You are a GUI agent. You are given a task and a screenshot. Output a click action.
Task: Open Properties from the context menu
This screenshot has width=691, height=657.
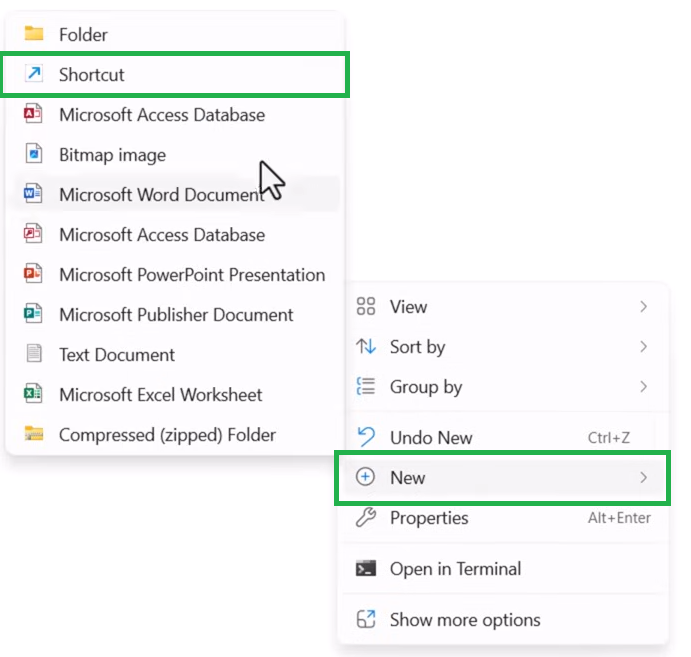click(x=429, y=518)
